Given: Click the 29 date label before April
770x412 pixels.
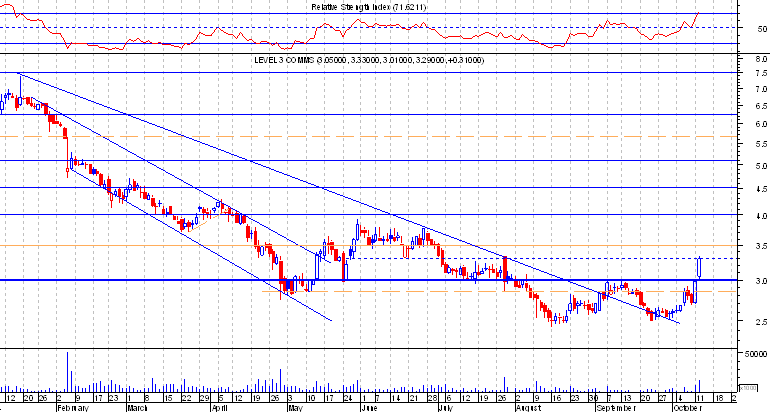Looking at the screenshot, I should (205, 398).
